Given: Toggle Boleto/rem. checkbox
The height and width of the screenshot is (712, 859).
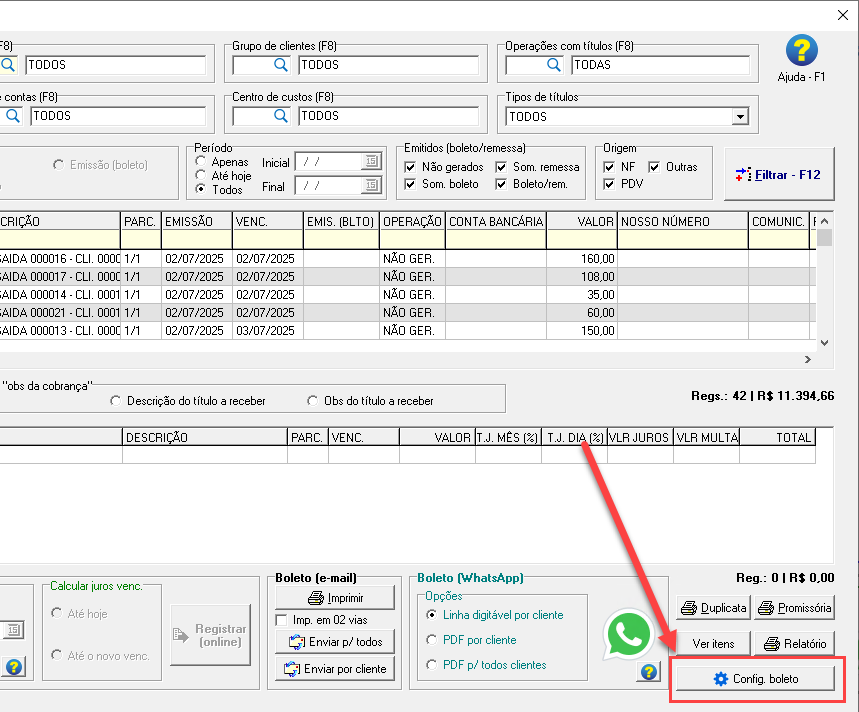Looking at the screenshot, I should point(501,184).
